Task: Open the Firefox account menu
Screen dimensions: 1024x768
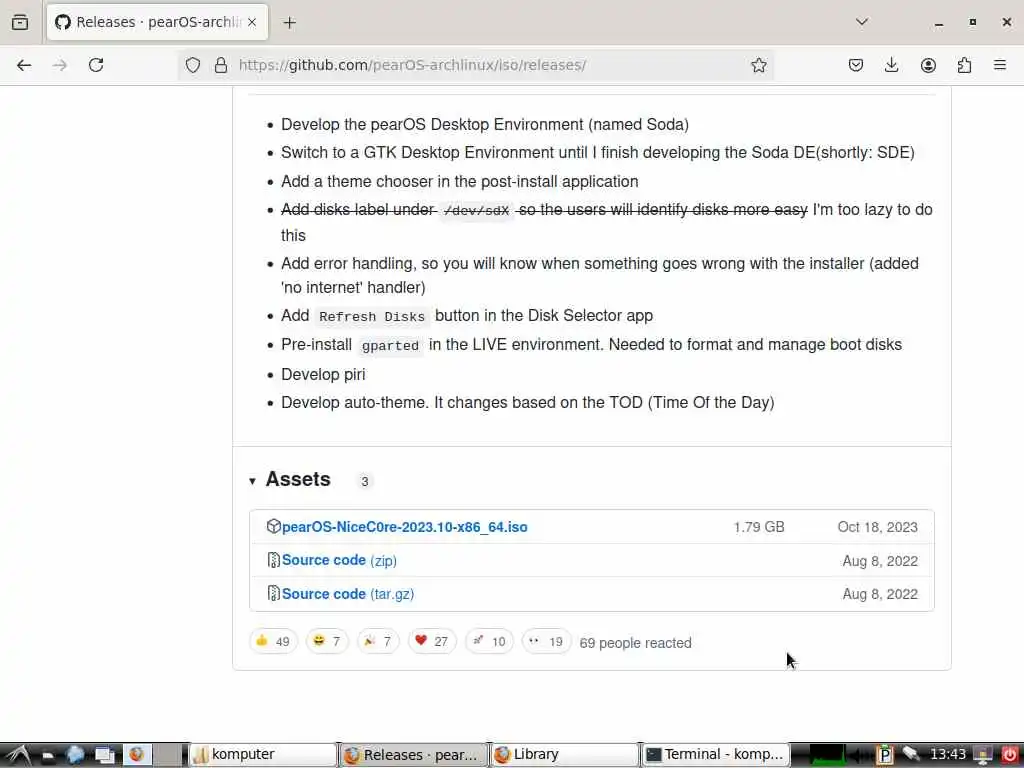Action: click(x=928, y=65)
